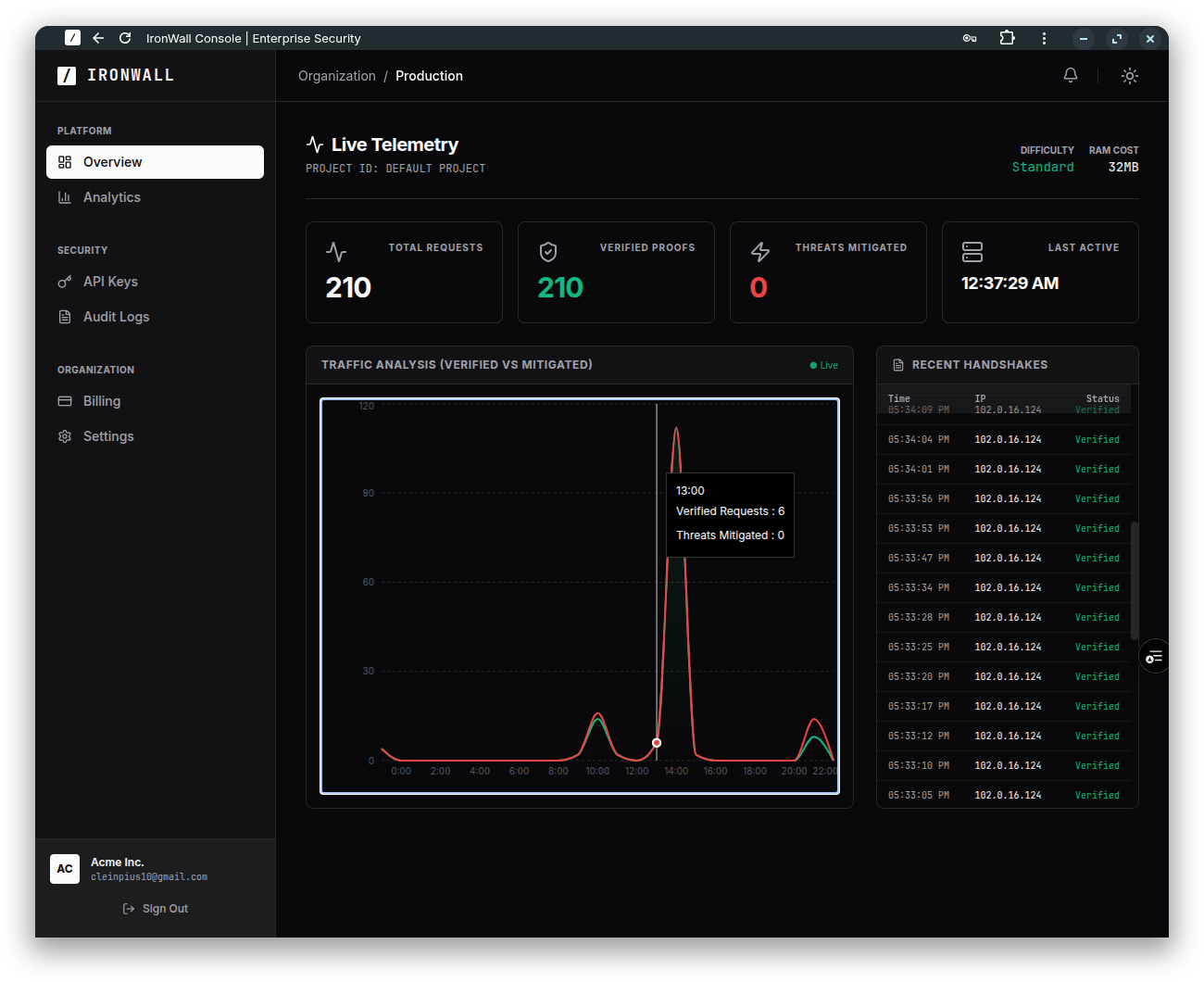Sign Out of the Acme Inc. account
Image resolution: width=1204 pixels, height=982 pixels.
[155, 908]
